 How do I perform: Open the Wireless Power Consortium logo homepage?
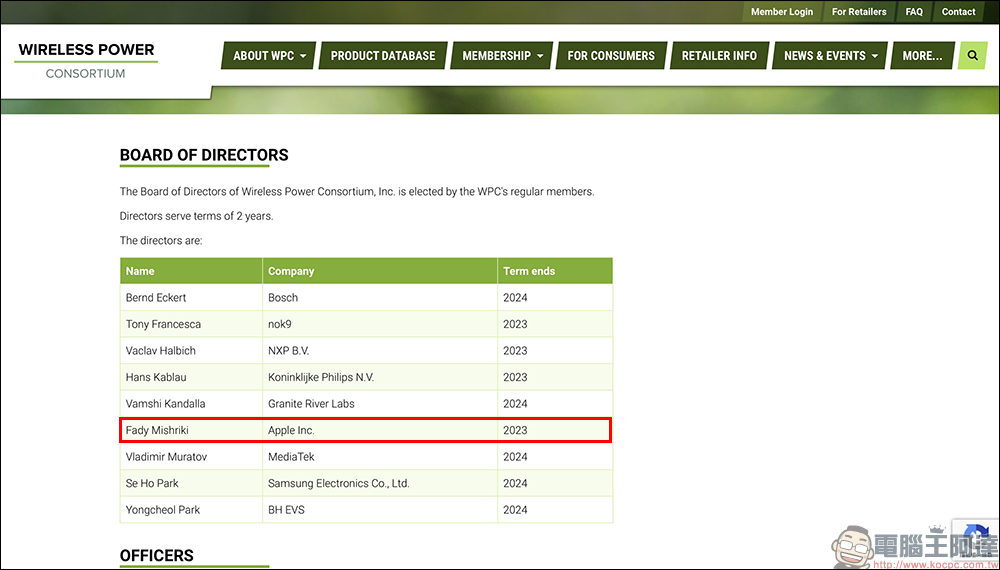[x=86, y=61]
